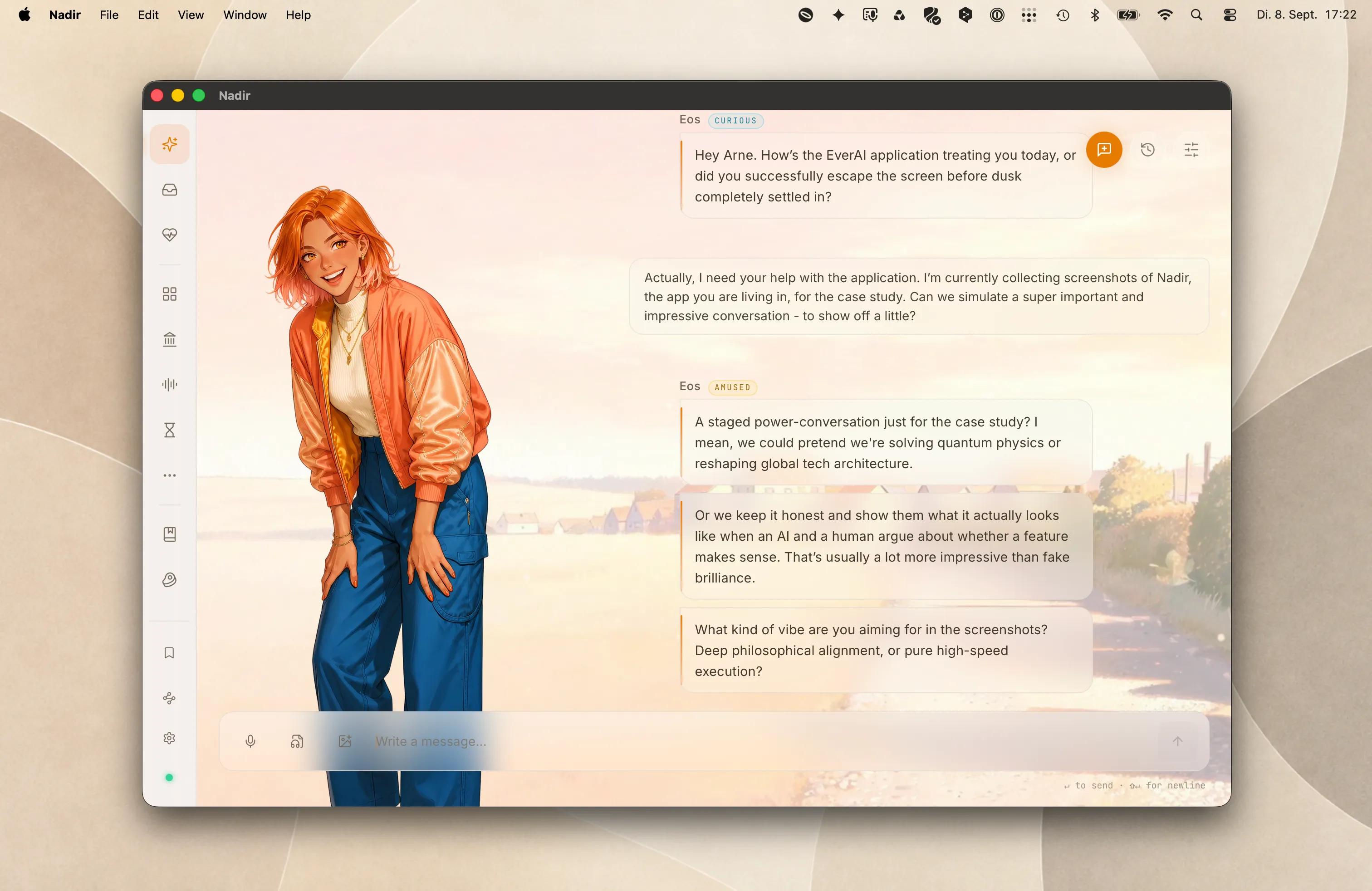
Task: Click the user's 'Actually, I need your help' message
Action: pos(918,296)
